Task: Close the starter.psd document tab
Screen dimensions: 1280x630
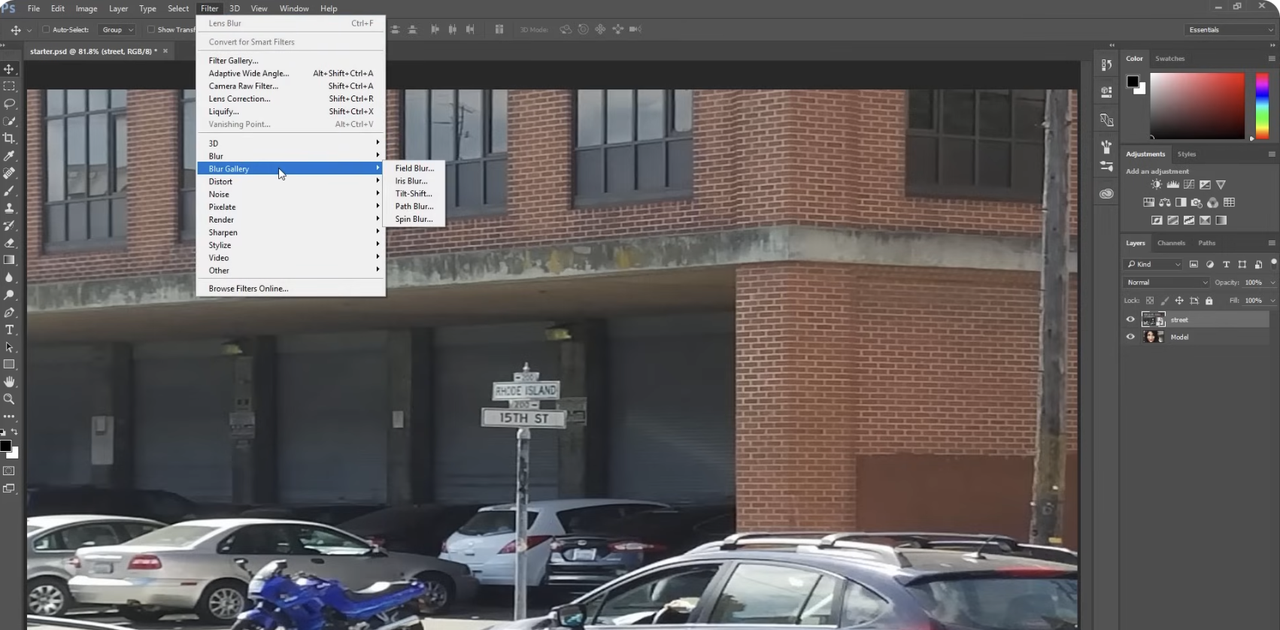Action: 165,50
